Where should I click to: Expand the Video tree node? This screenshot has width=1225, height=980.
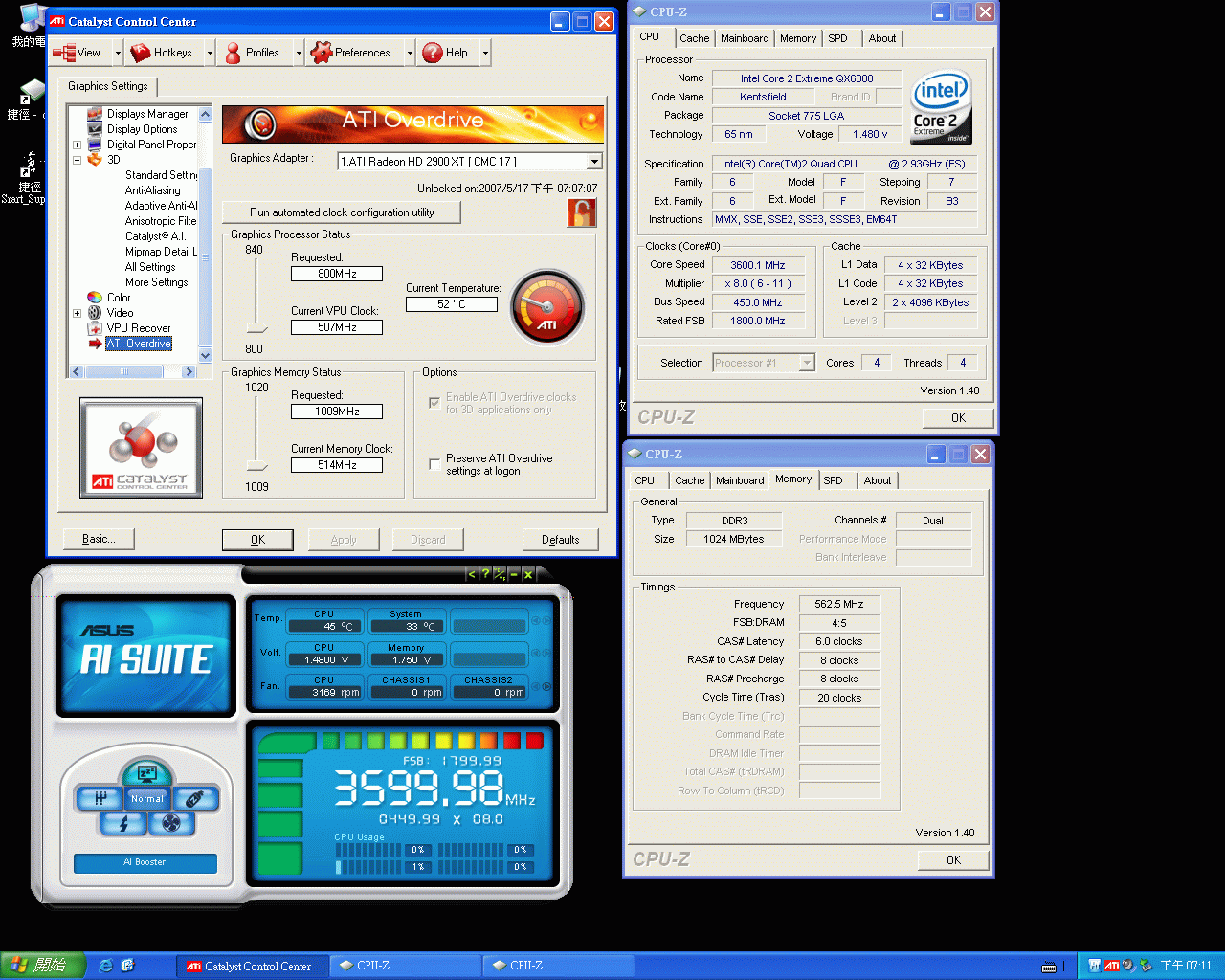77,313
